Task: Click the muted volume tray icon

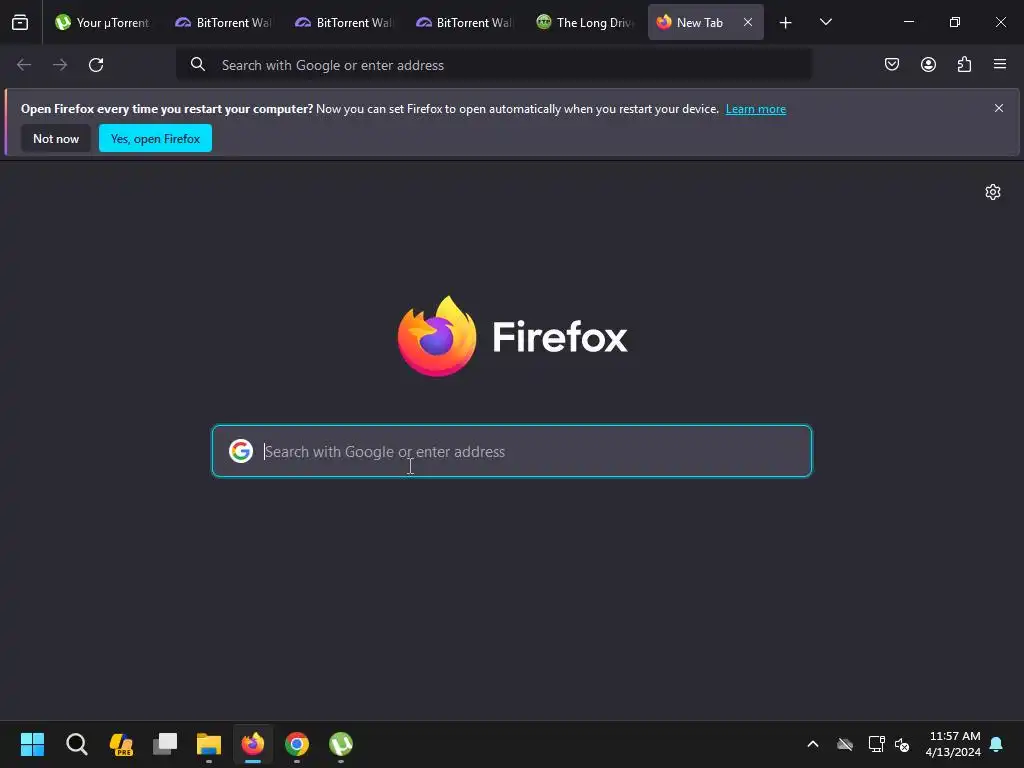Action: (903, 744)
